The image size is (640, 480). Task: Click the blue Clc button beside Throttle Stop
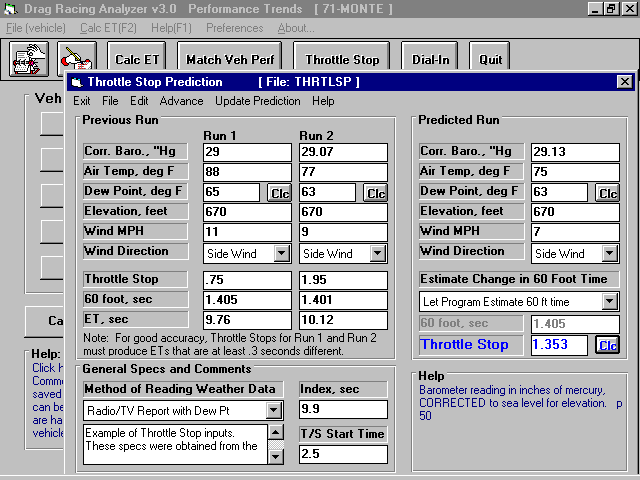607,345
